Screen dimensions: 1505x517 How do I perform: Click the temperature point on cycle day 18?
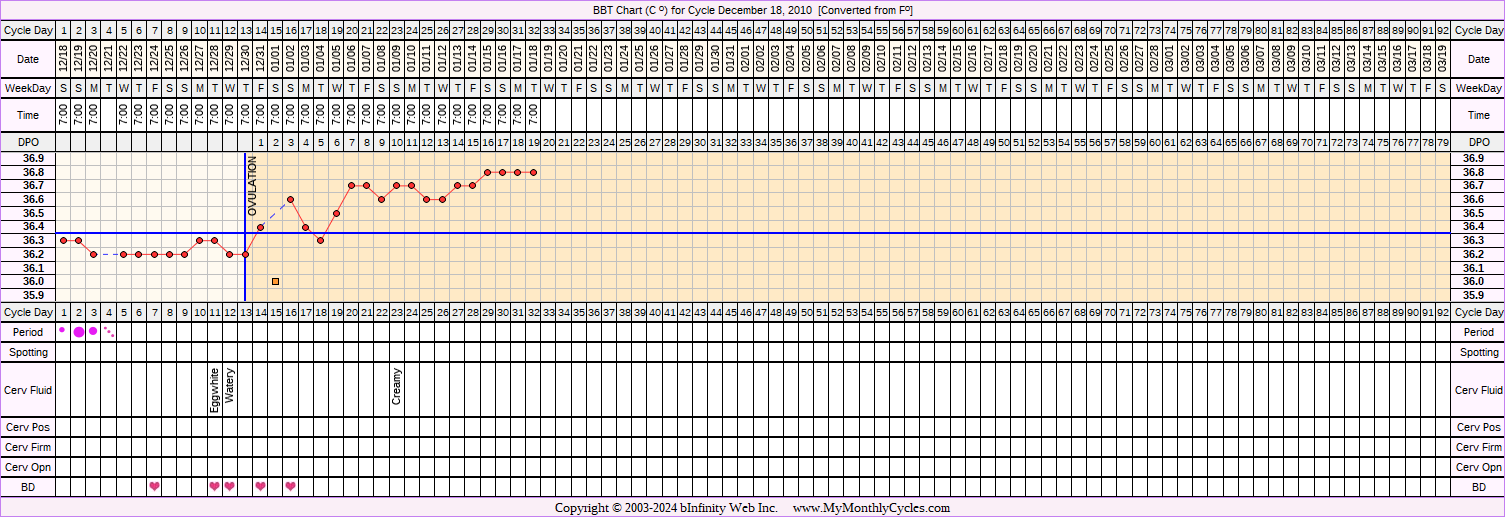point(320,240)
